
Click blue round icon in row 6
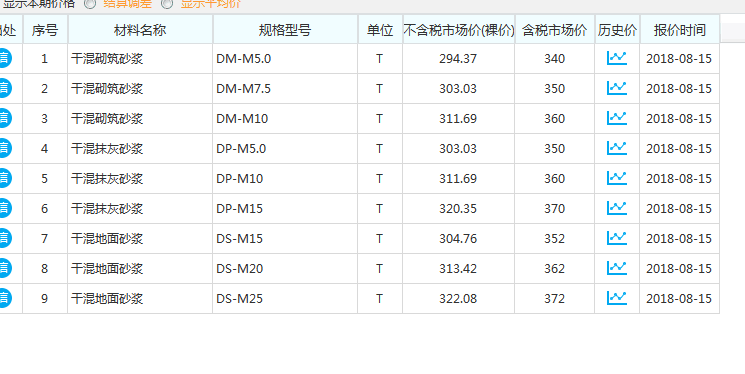(5, 208)
